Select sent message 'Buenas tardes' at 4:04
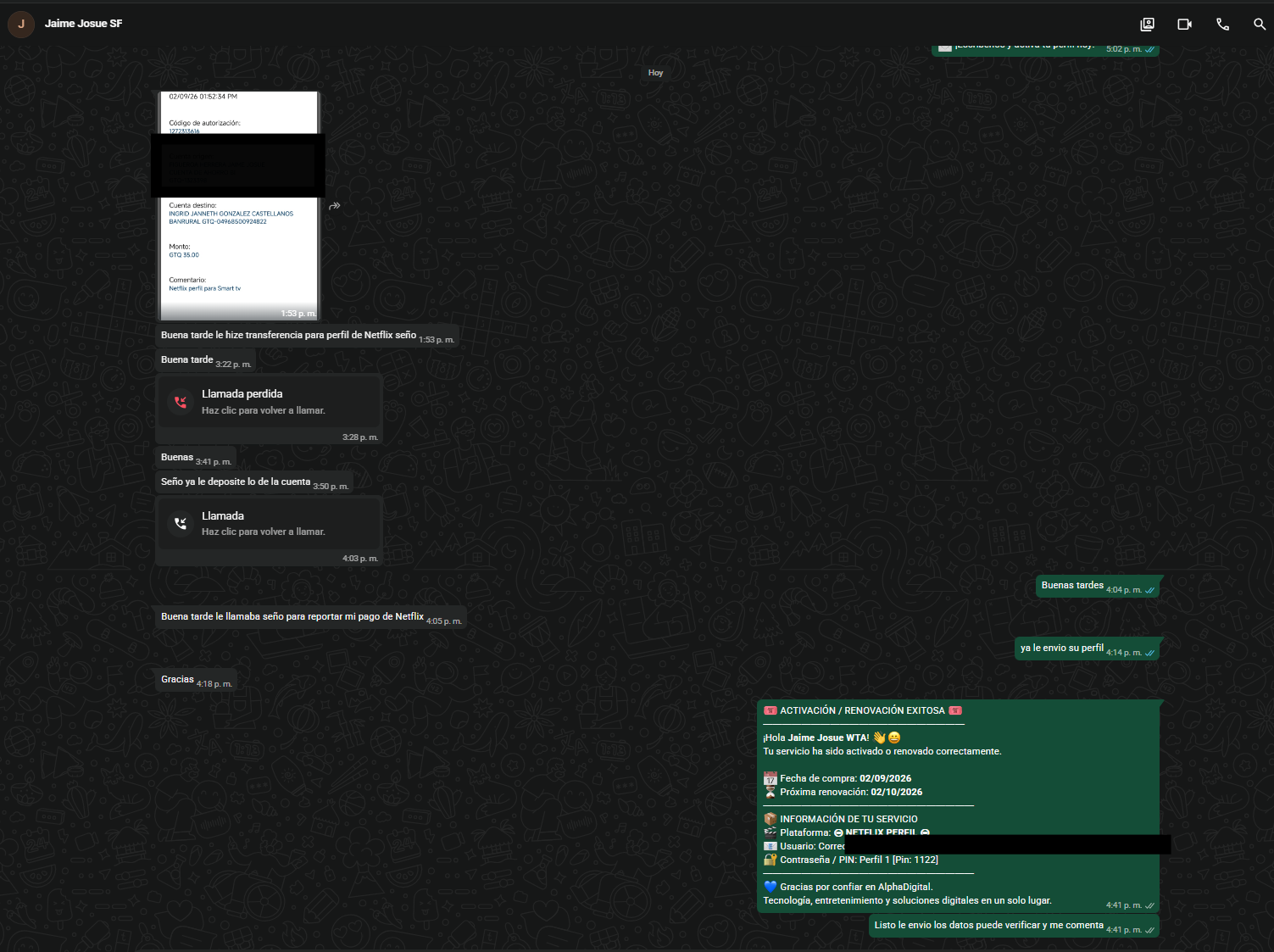 coord(1097,586)
